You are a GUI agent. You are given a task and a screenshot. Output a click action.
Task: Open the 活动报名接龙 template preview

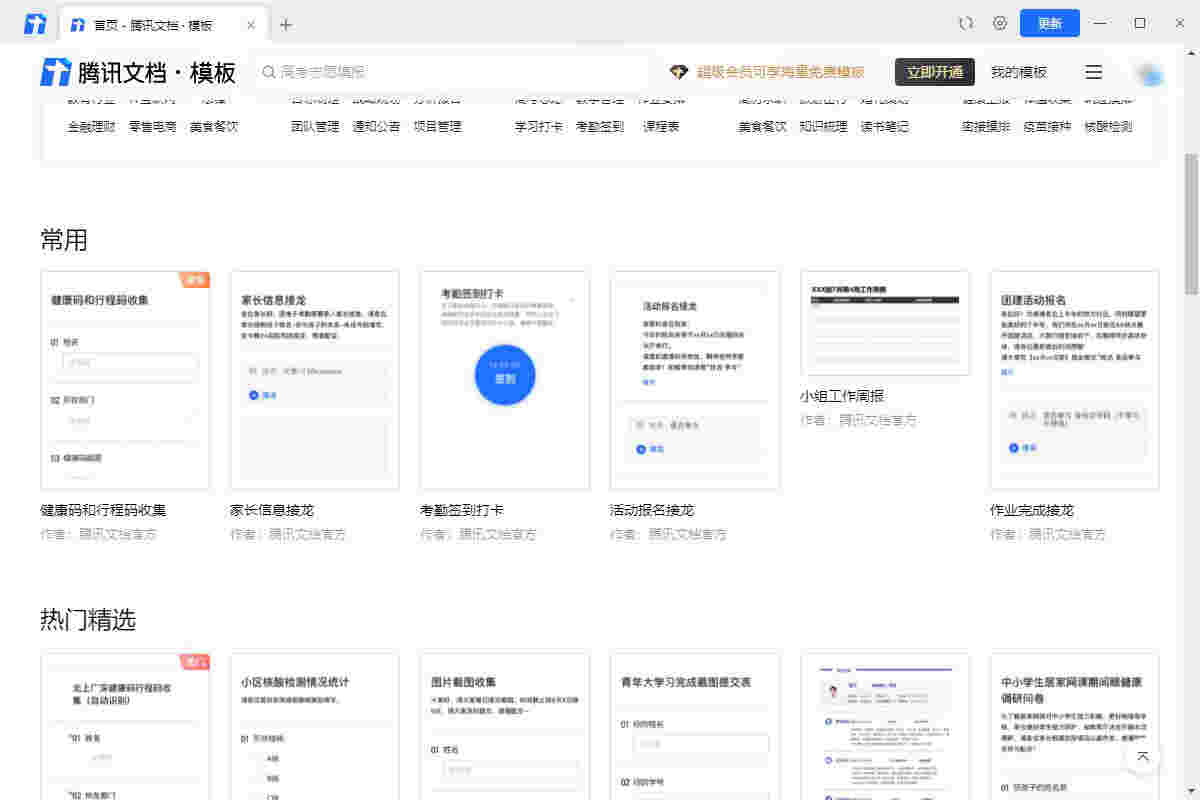(x=694, y=379)
